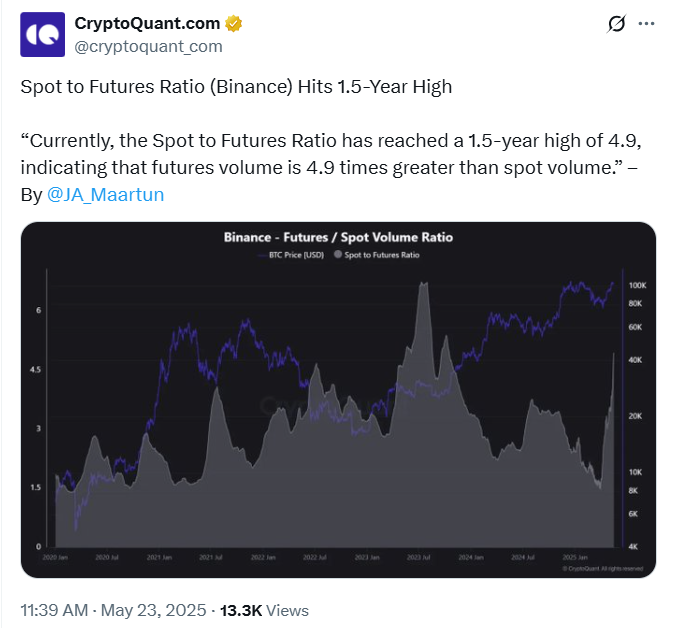Viewport: 673px width, 628px height.
Task: Toggle the Spot to Futures Ratio legend entry
Action: 376,255
